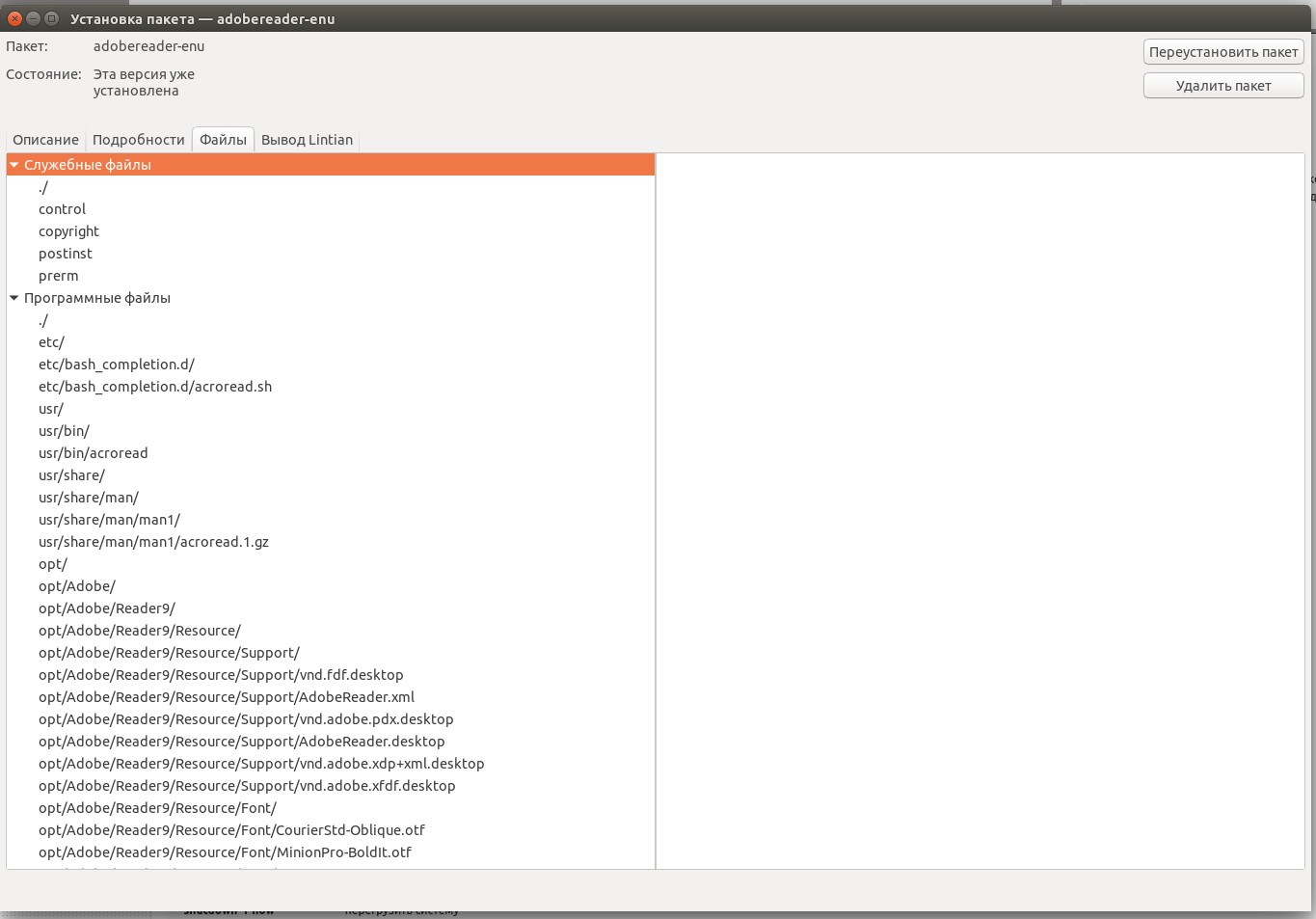Select the opt/Adobe/Reader9/Resource/Font/ row

[331, 808]
